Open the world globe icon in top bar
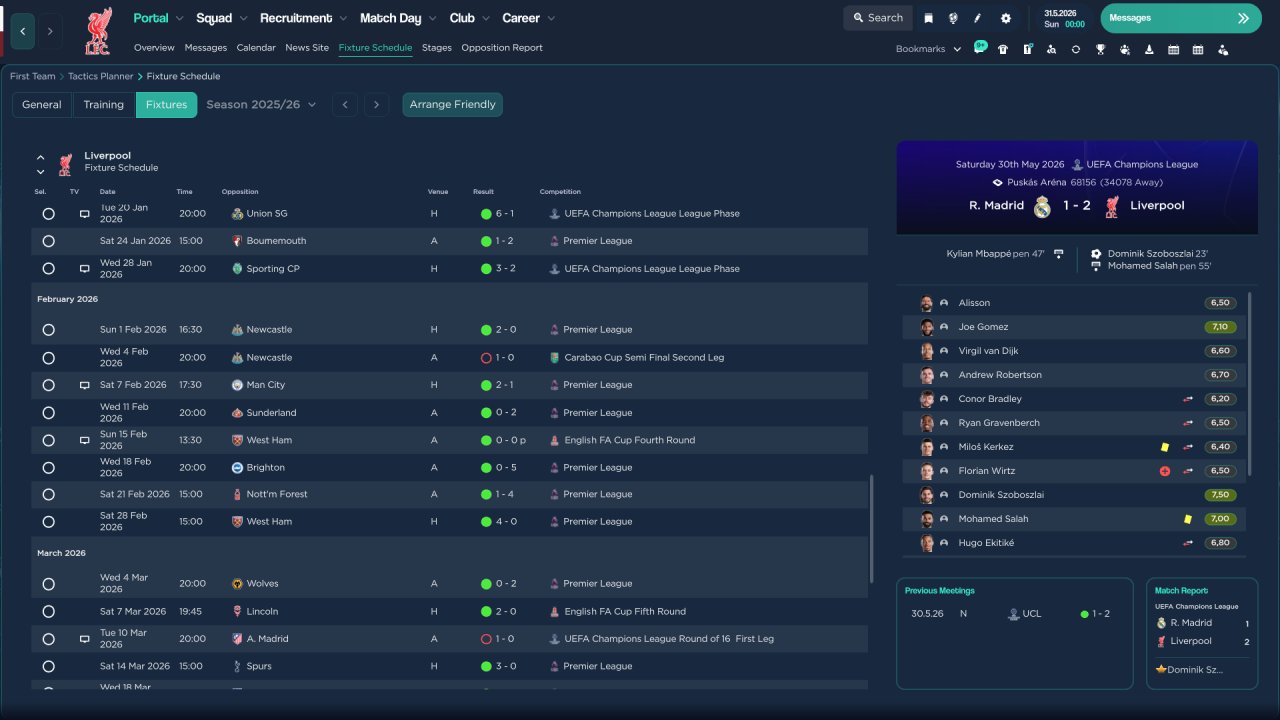This screenshot has height=720, width=1280. [x=954, y=18]
